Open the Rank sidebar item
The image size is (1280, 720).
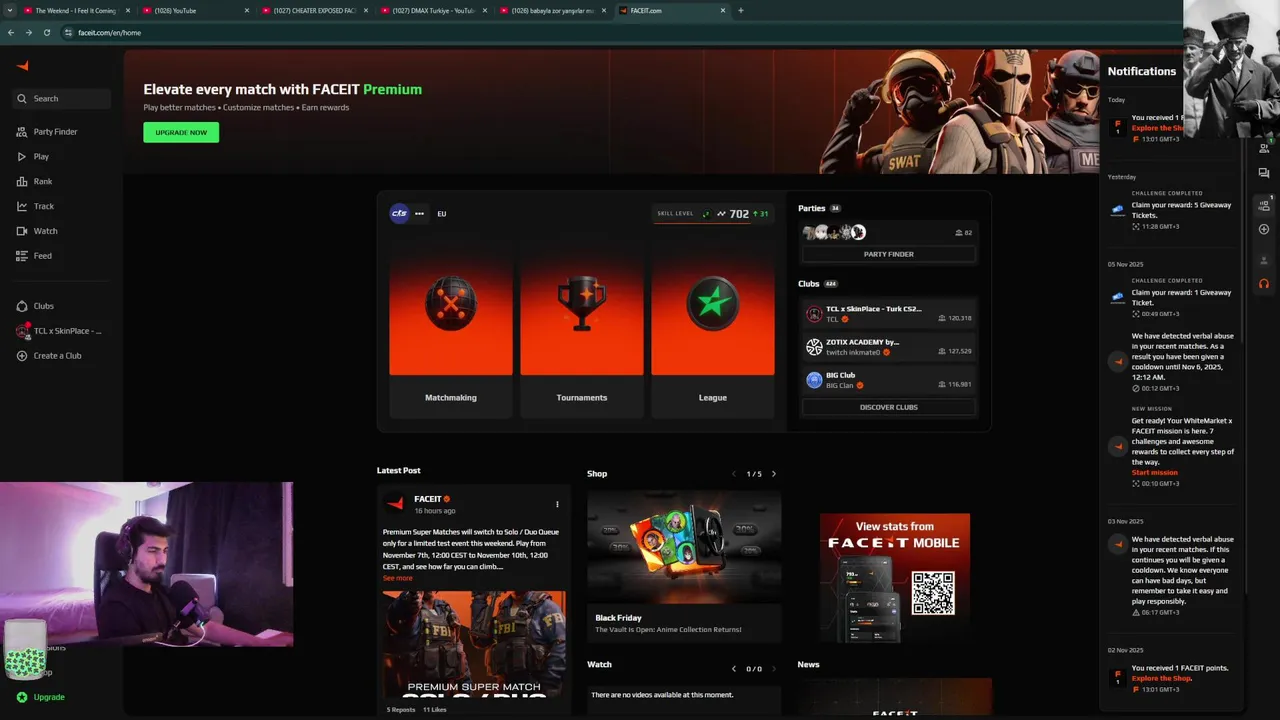coord(60,182)
